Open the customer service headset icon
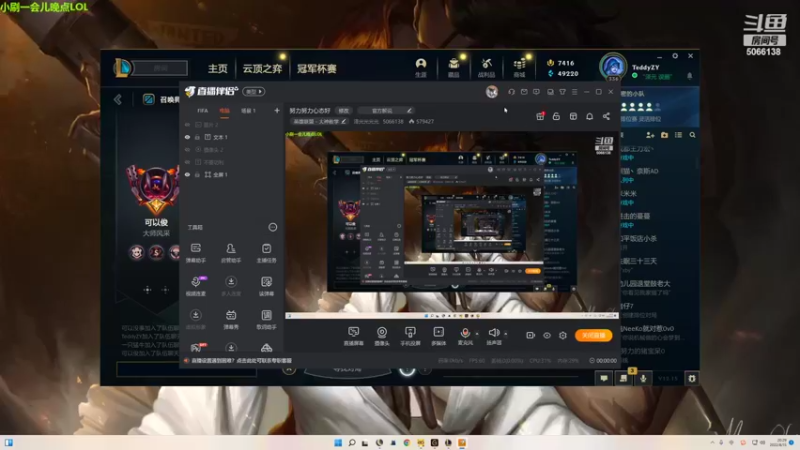Image resolution: width=800 pixels, height=450 pixels. tap(511, 92)
